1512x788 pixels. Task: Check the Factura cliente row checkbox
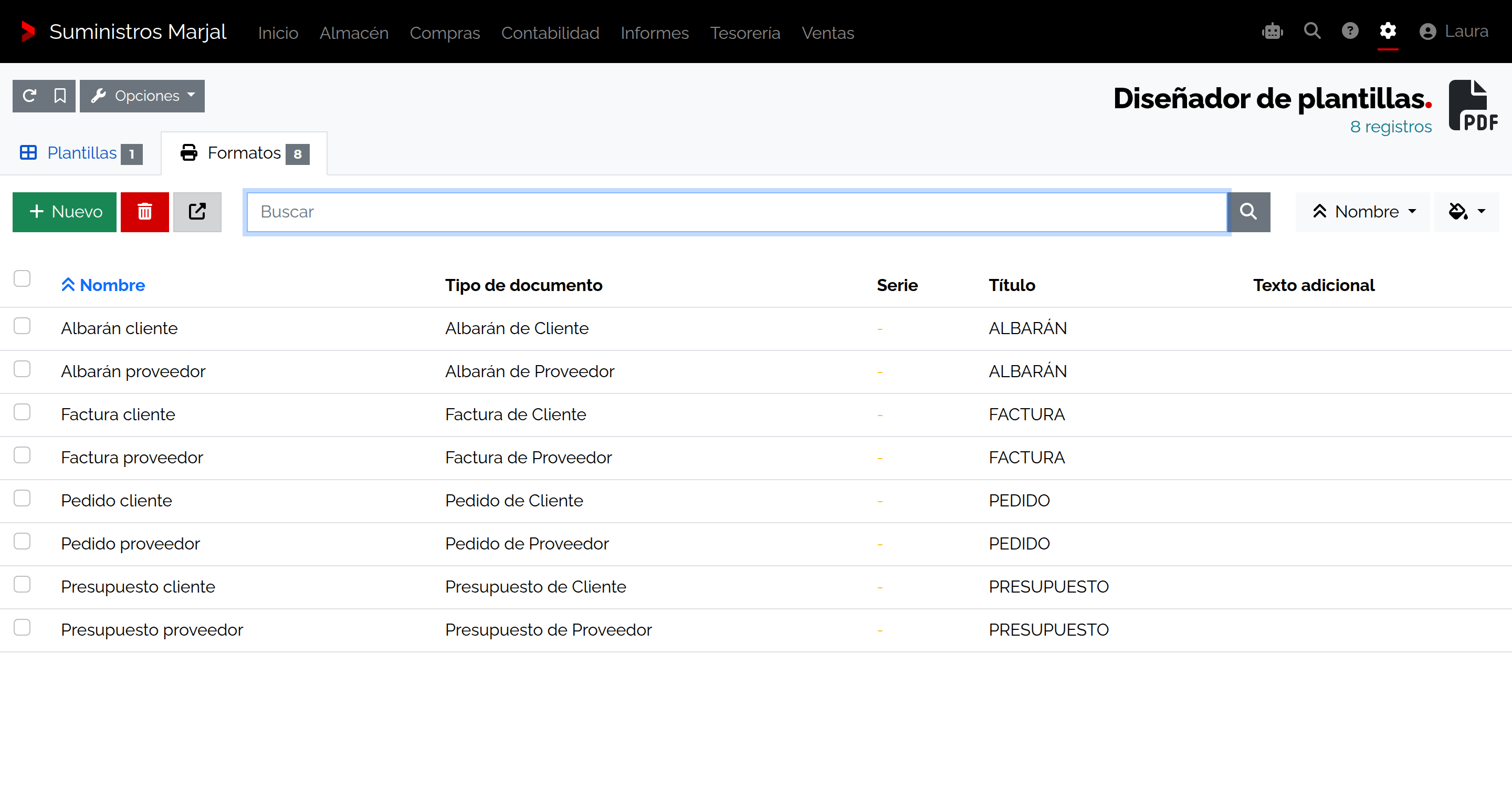22,412
